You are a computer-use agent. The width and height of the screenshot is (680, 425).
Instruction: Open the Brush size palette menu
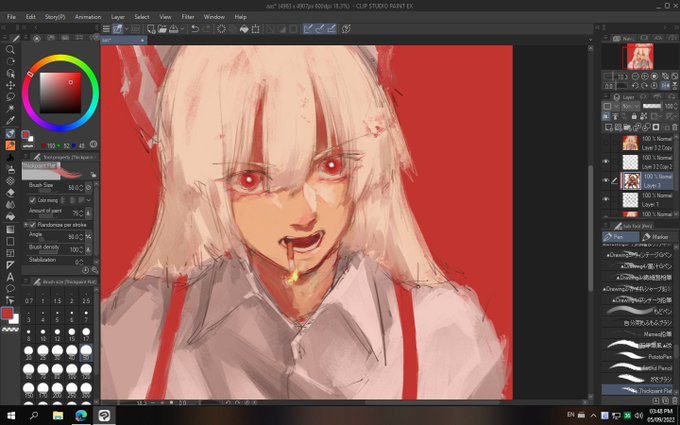(x=26, y=281)
